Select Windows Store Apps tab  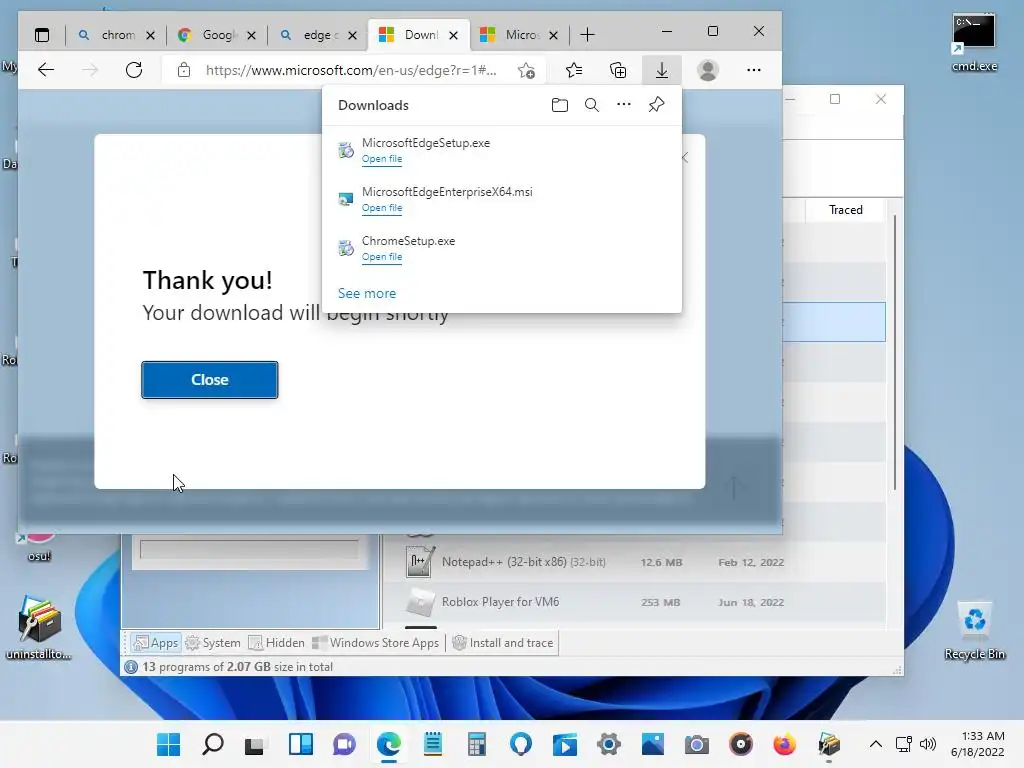click(x=376, y=643)
